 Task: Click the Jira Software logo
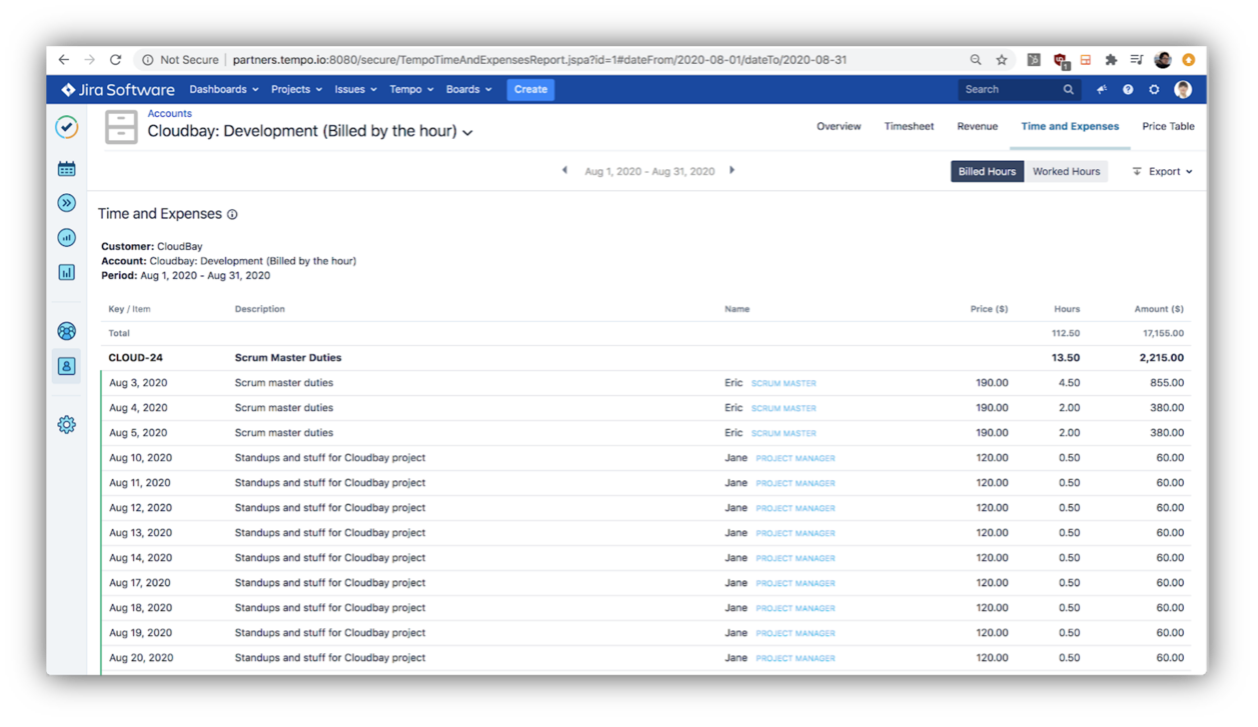click(x=117, y=90)
